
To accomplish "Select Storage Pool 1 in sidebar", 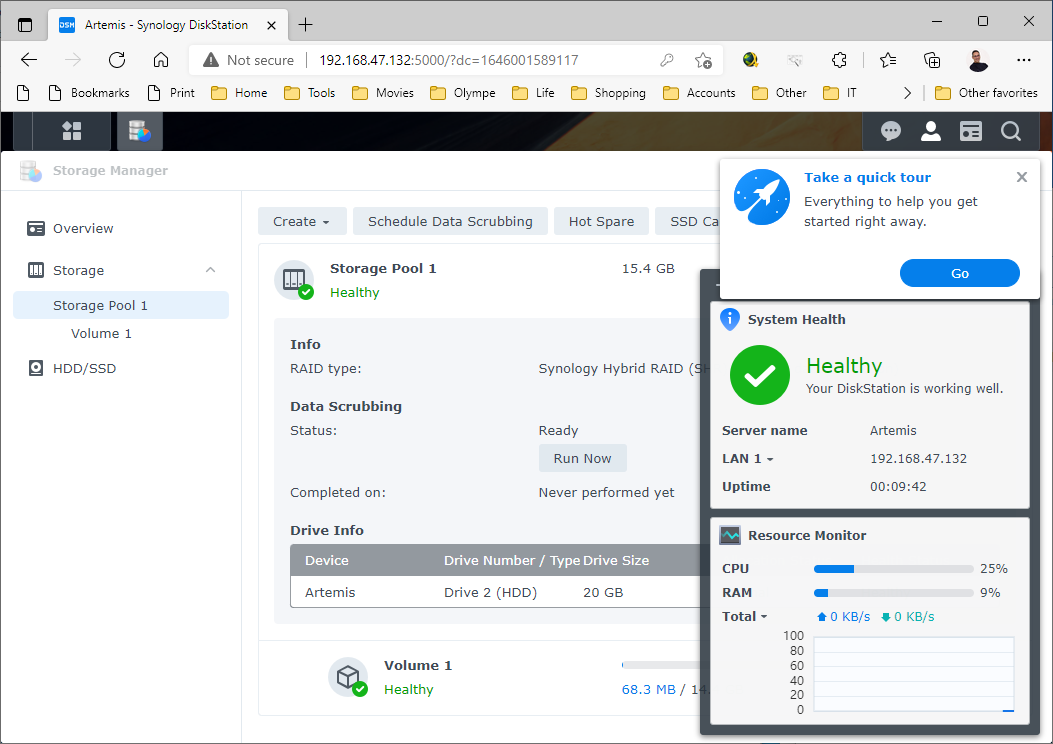I will pyautogui.click(x=121, y=306).
